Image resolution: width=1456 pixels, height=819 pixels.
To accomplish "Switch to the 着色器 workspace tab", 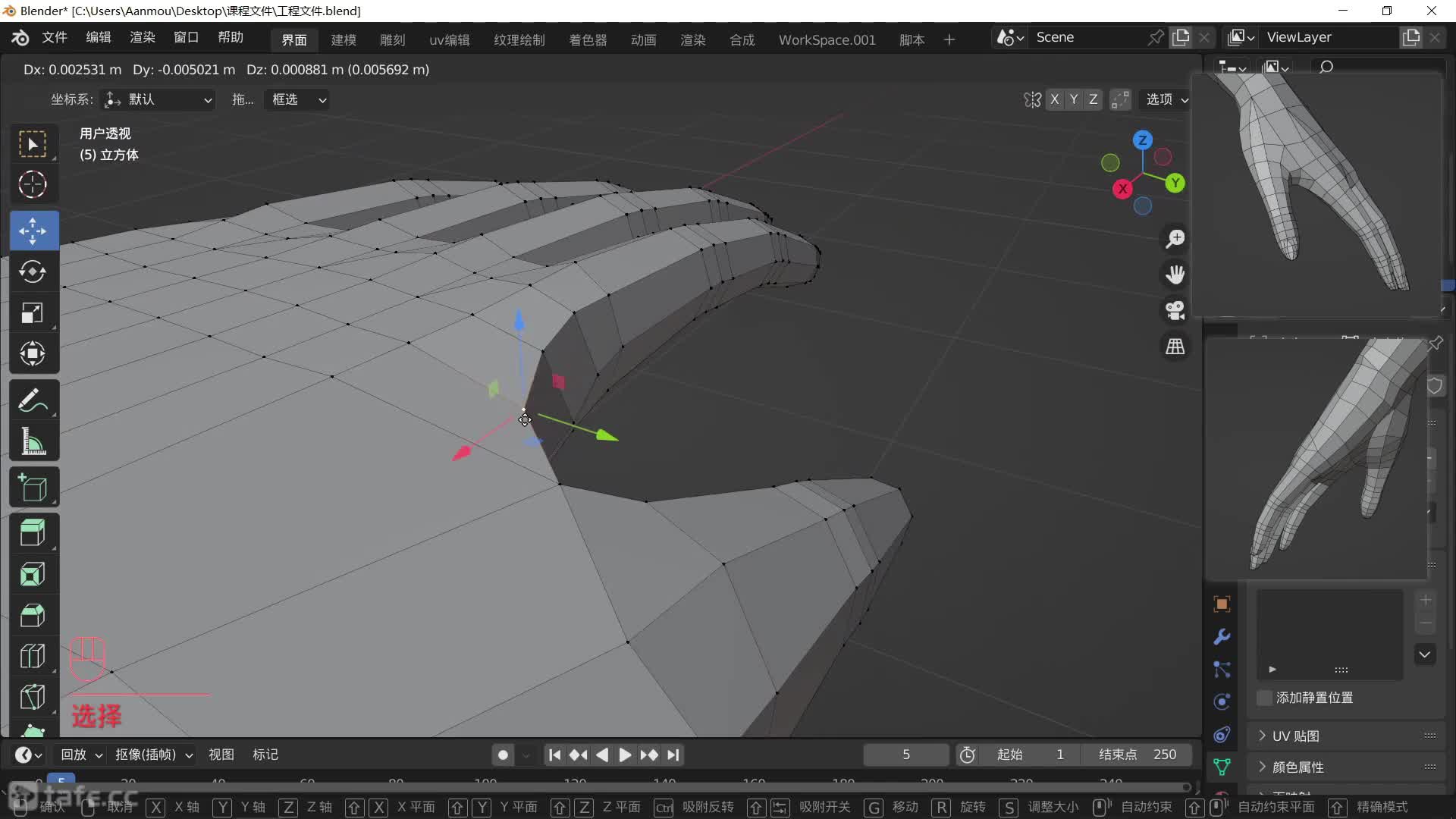I will coord(588,39).
